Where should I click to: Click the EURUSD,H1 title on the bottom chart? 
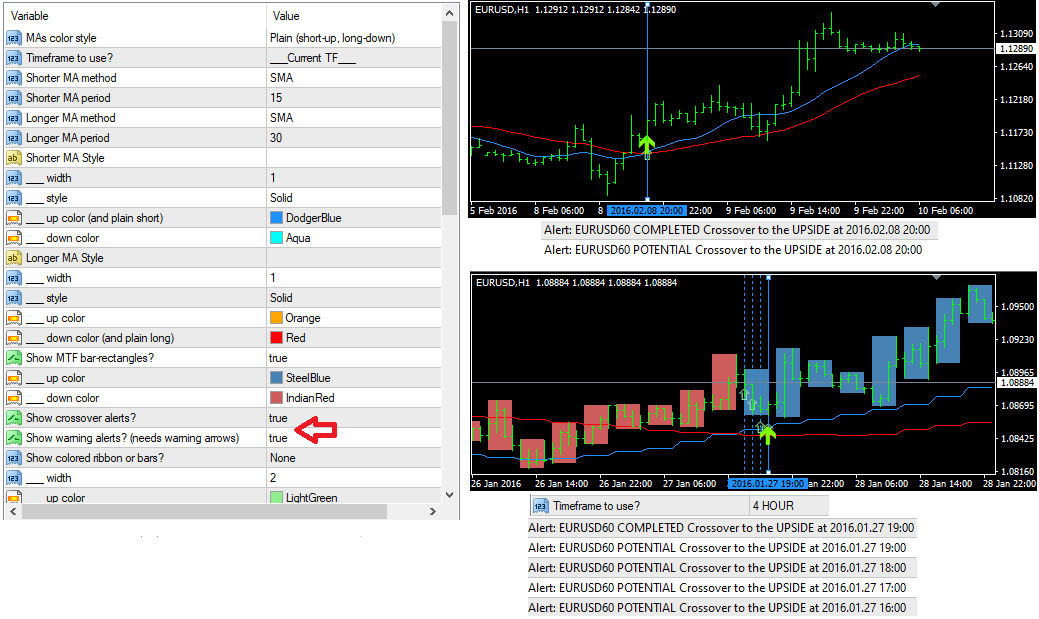pos(502,283)
